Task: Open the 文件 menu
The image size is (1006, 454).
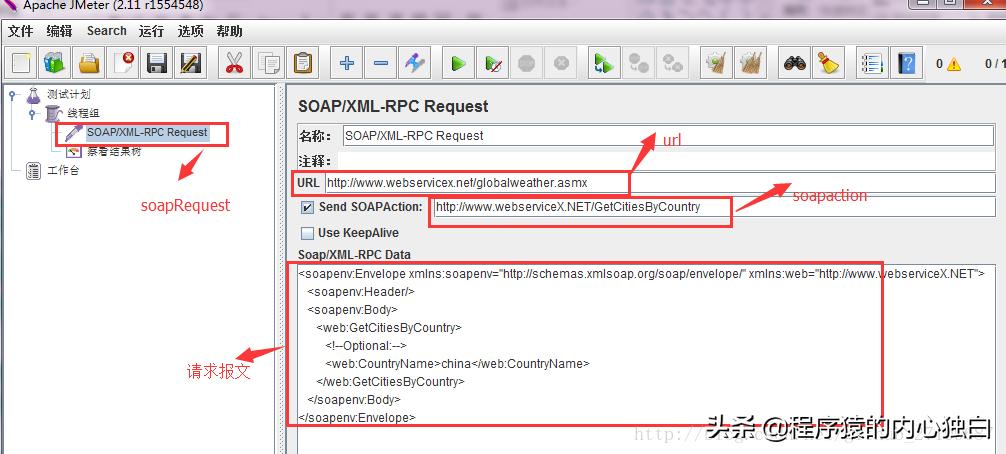Action: (x=21, y=31)
